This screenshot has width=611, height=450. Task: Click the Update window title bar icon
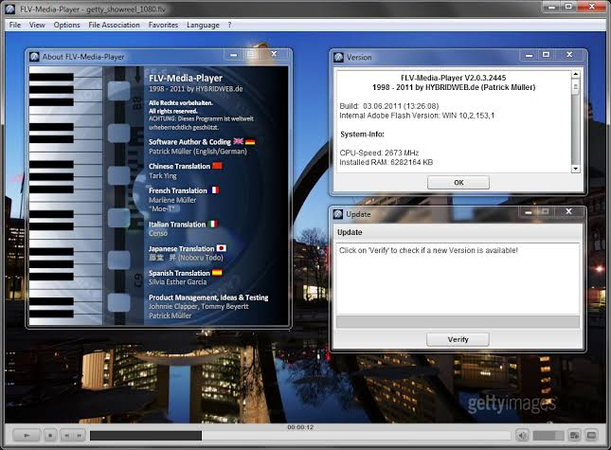tap(338, 214)
